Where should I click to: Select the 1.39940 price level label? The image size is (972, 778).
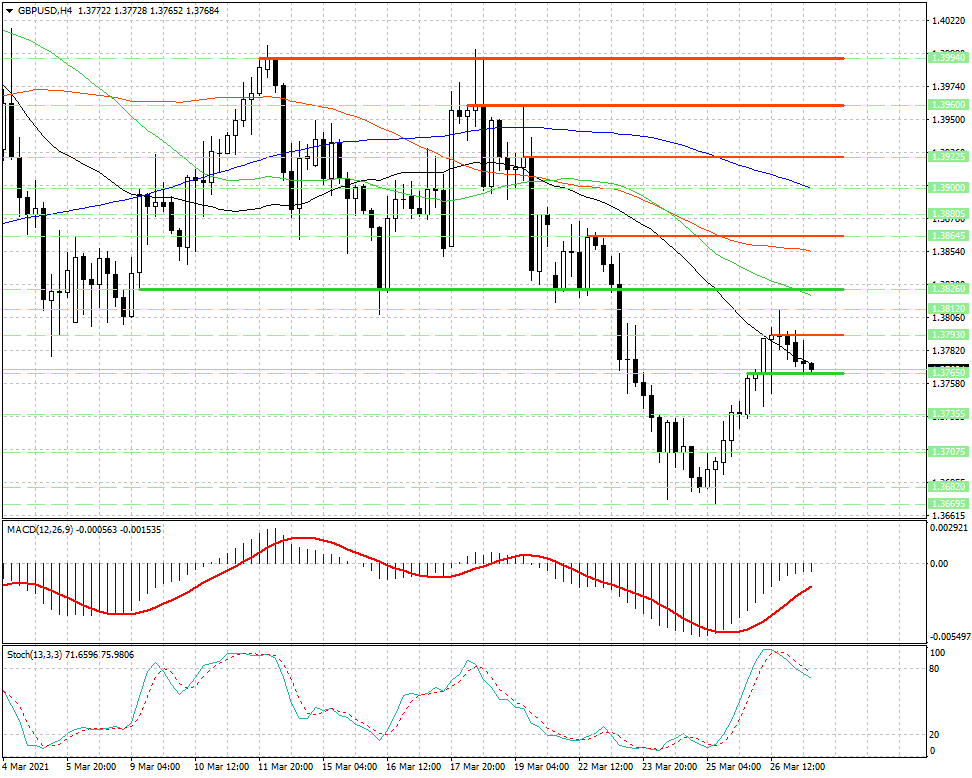948,57
